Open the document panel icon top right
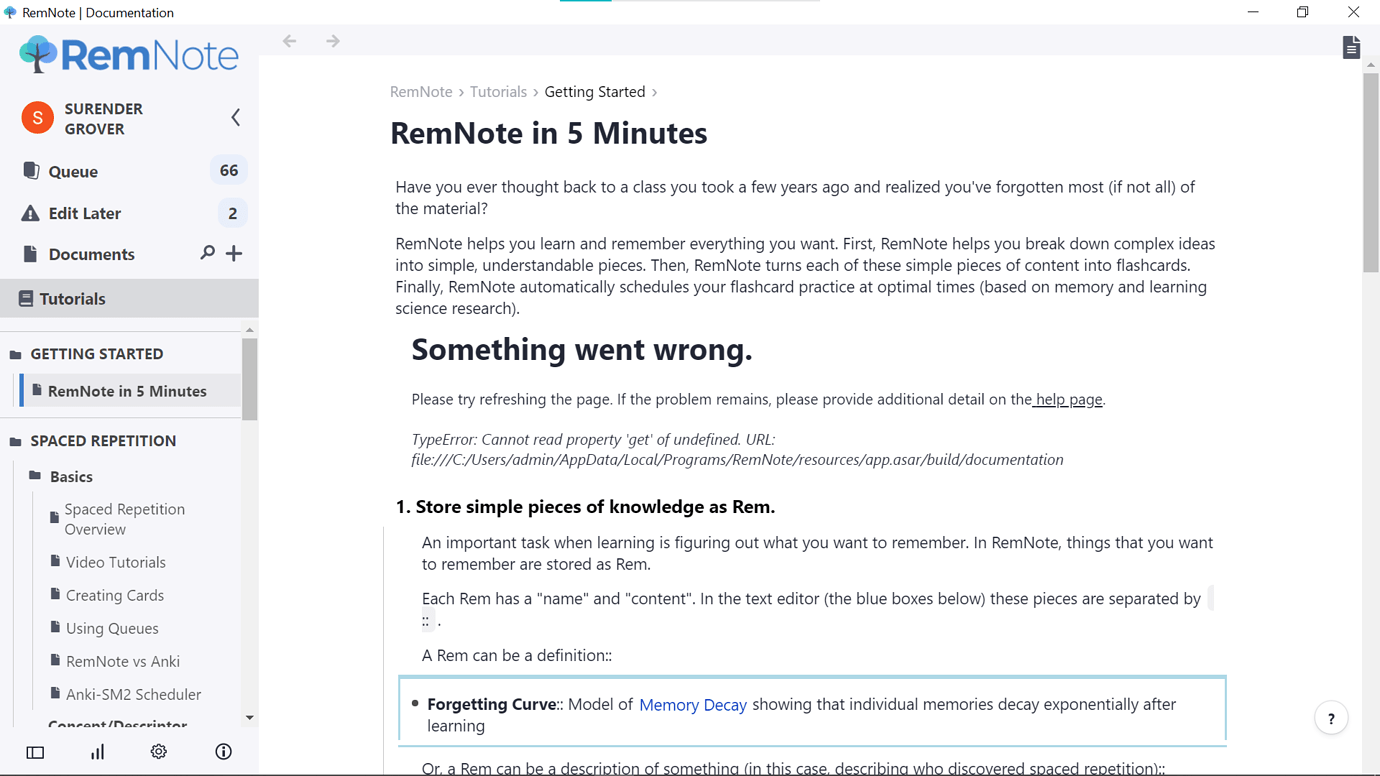Viewport: 1380px width, 776px height. point(1351,47)
